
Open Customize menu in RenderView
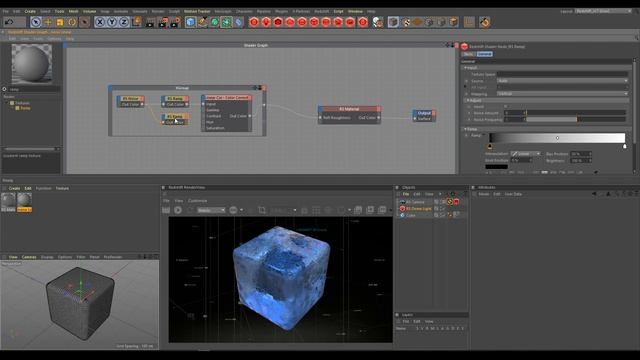[198, 201]
